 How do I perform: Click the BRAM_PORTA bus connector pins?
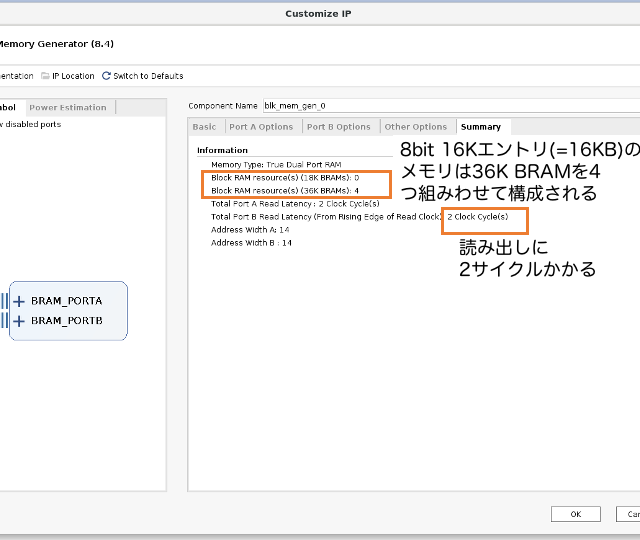pos(5,301)
